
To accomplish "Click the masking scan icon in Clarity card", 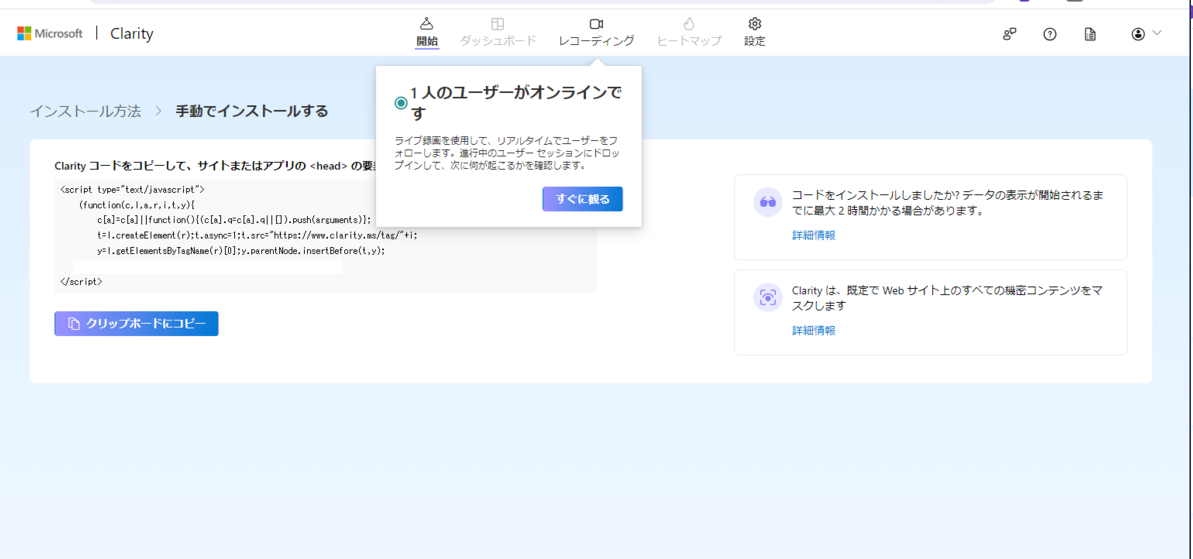I will click(768, 297).
